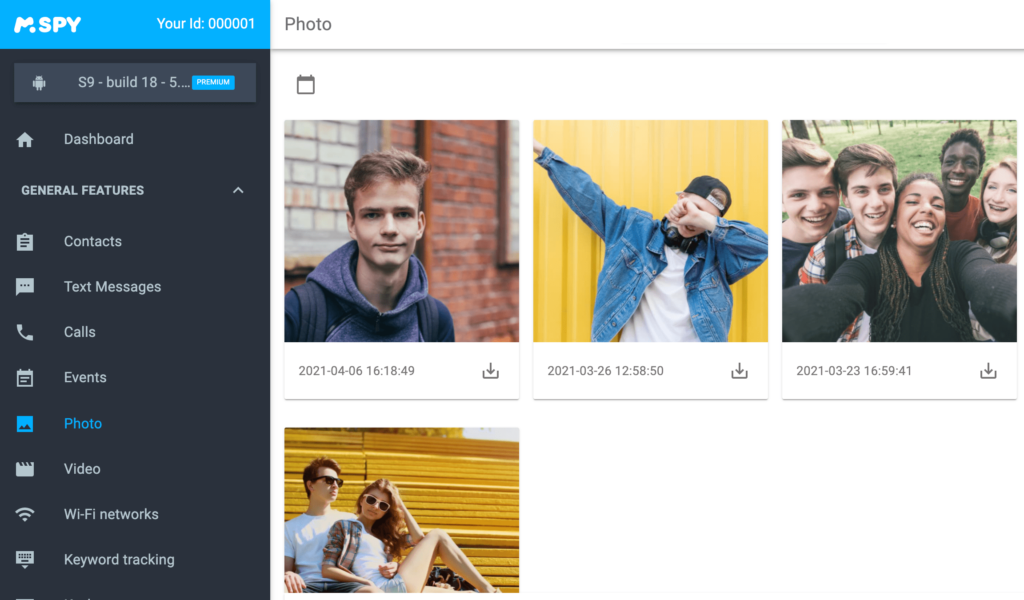The image size is (1024, 600).
Task: Collapse the General Features section chevron
Action: [x=238, y=191]
